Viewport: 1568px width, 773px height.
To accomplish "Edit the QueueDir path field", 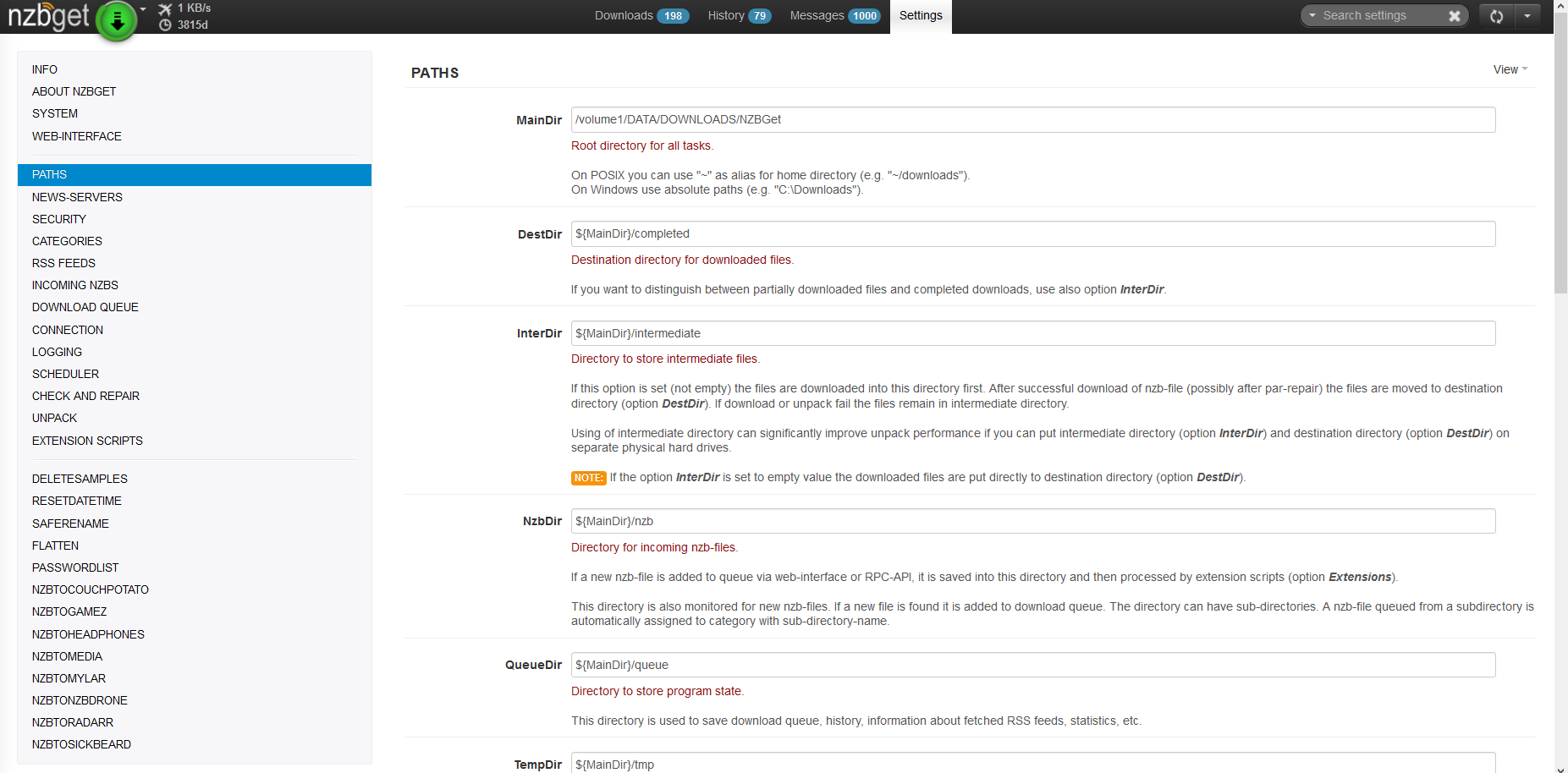I will pos(1033,665).
